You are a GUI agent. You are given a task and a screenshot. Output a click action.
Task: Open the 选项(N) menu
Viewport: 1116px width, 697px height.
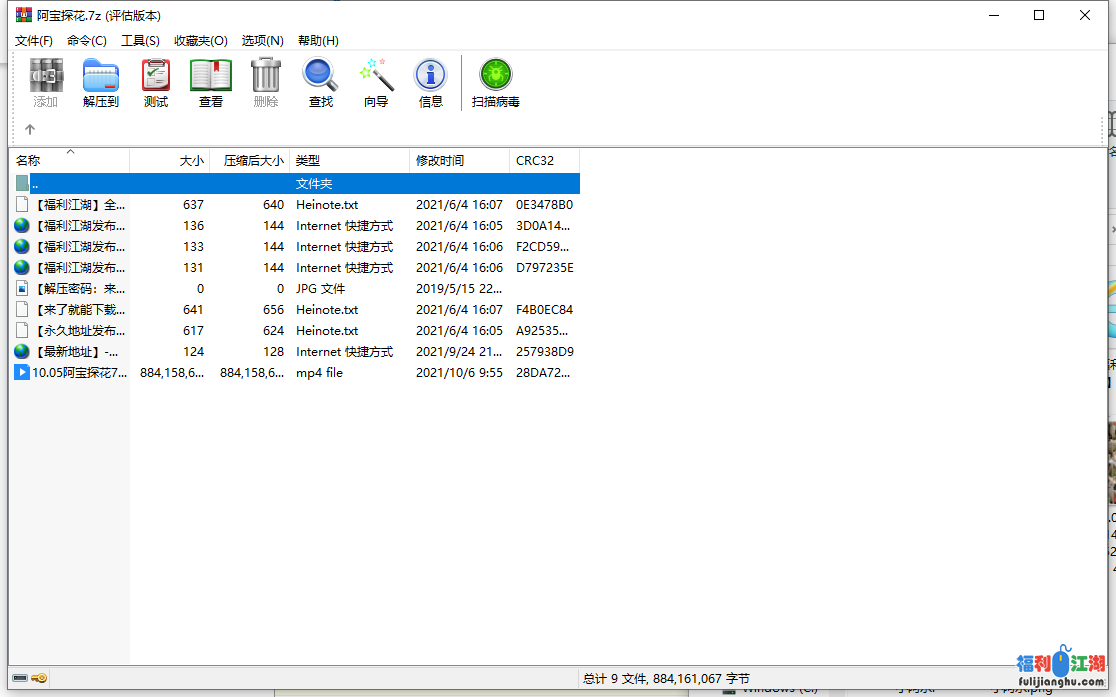(x=262, y=41)
